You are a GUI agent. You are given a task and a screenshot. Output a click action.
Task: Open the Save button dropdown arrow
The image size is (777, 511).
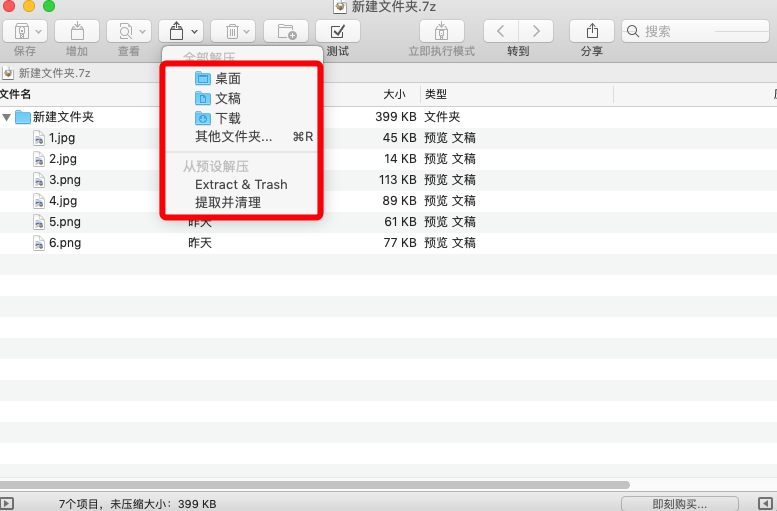[x=39, y=32]
